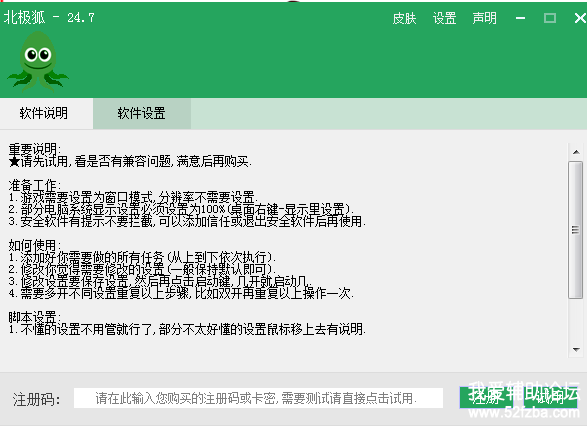Close the 北极狐 window
The image size is (587, 426).
click(580, 18)
